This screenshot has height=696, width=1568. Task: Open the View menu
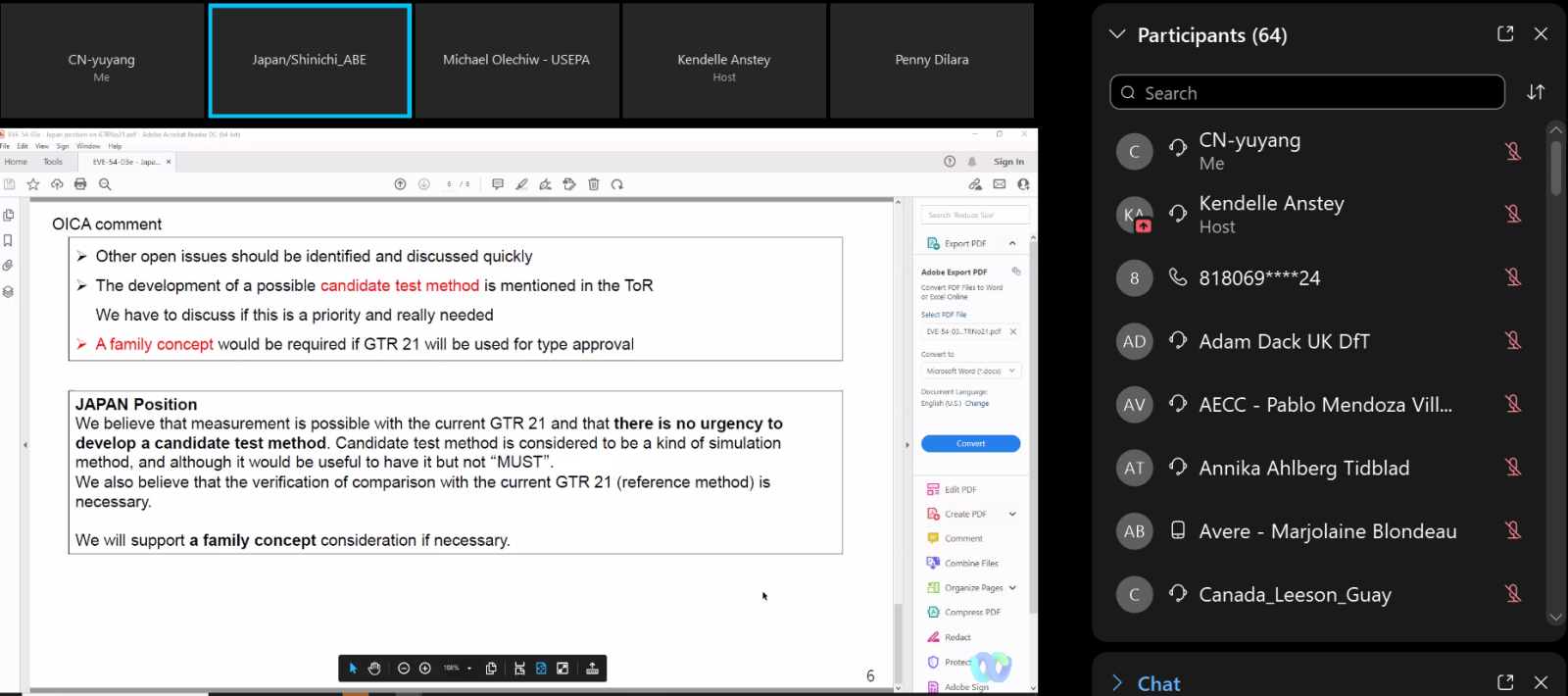point(42,146)
